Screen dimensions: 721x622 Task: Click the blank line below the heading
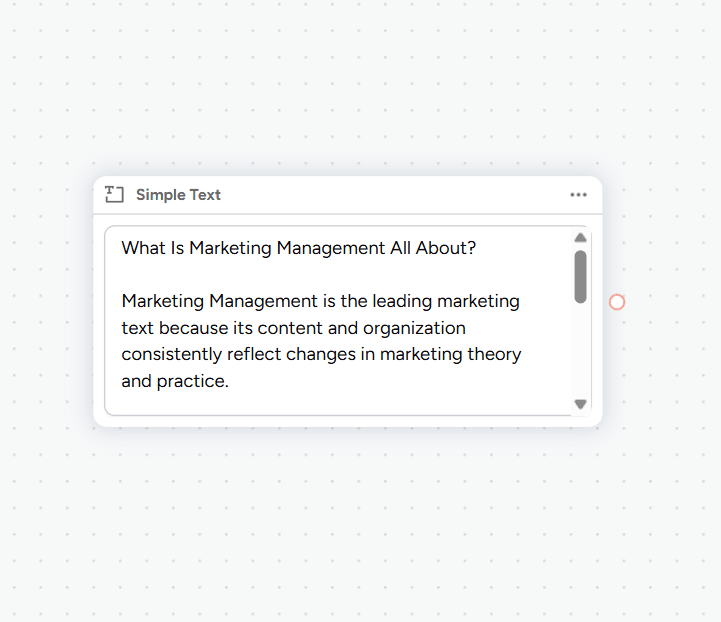click(300, 274)
